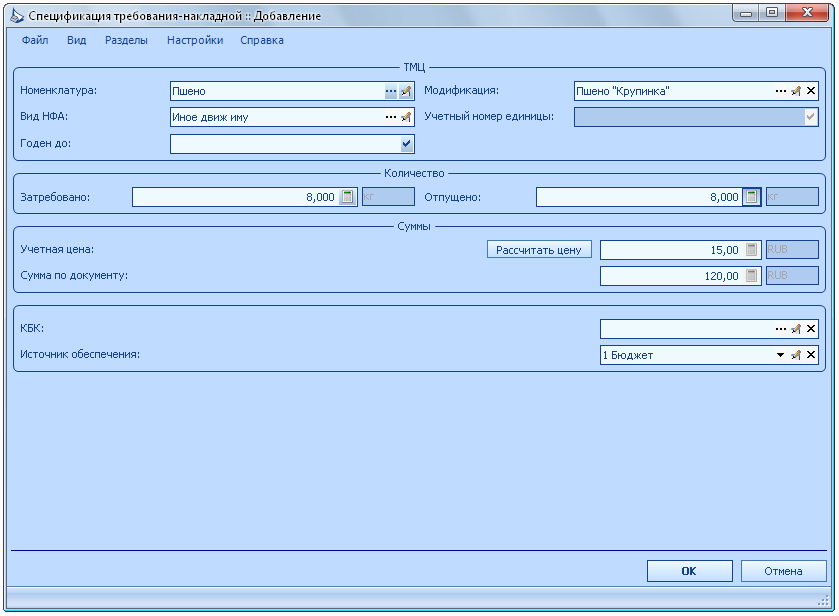Clear the КБК field with X

pyautogui.click(x=811, y=329)
